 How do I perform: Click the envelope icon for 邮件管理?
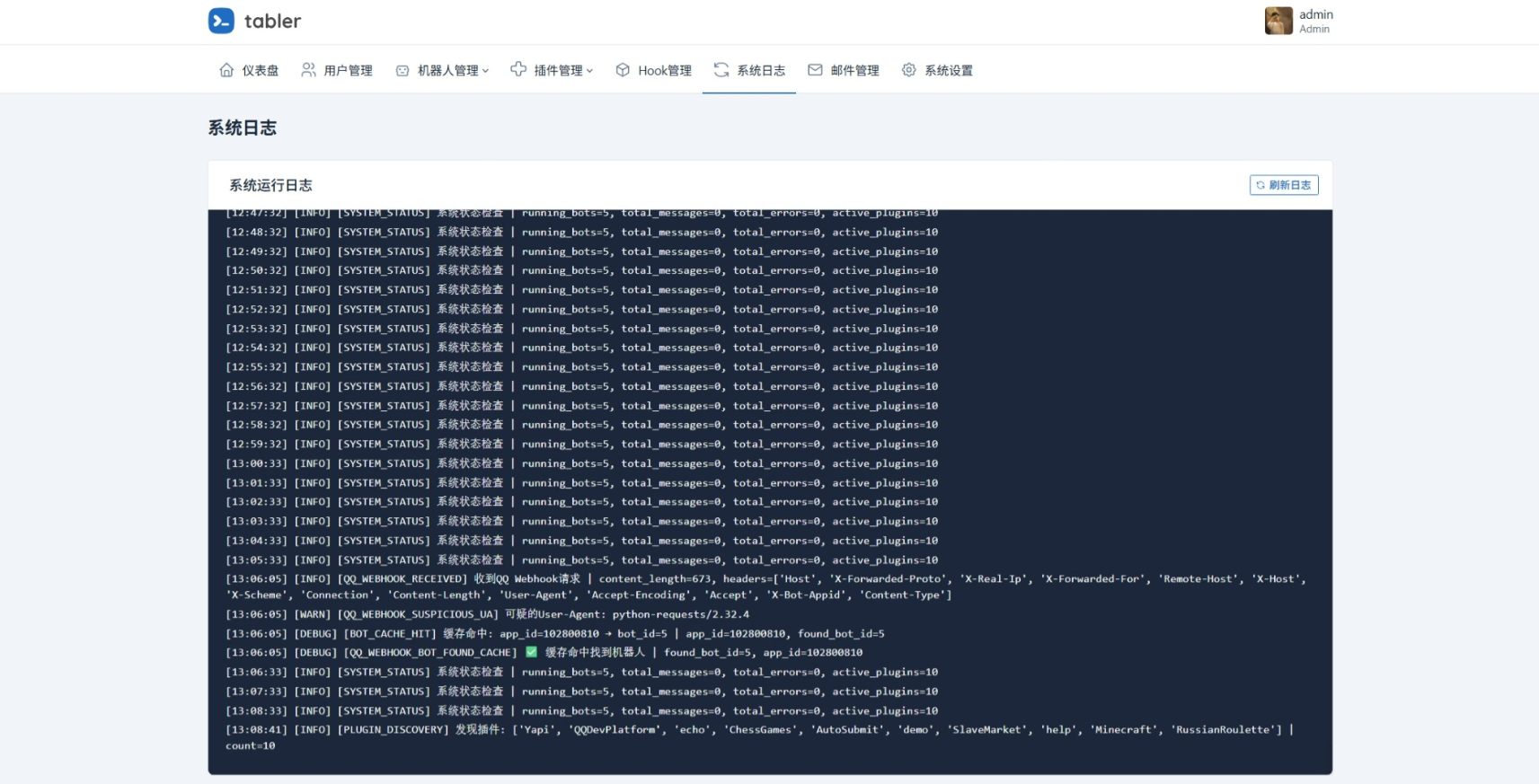coord(815,70)
